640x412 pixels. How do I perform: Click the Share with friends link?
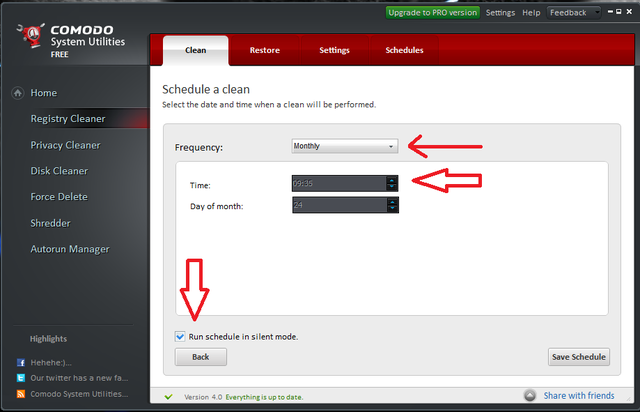pos(579,396)
